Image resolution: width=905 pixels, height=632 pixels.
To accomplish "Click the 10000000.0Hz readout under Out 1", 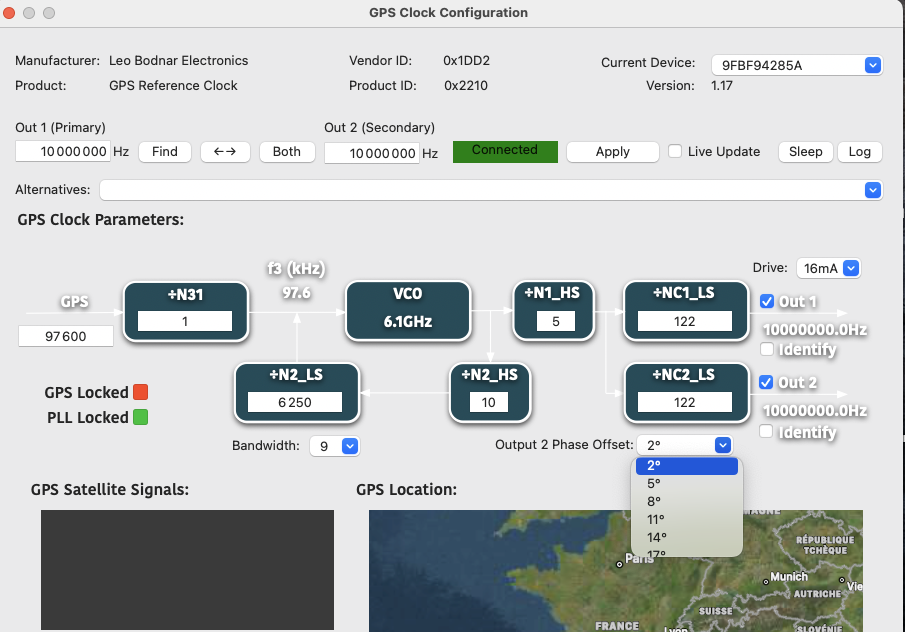I will click(x=815, y=330).
